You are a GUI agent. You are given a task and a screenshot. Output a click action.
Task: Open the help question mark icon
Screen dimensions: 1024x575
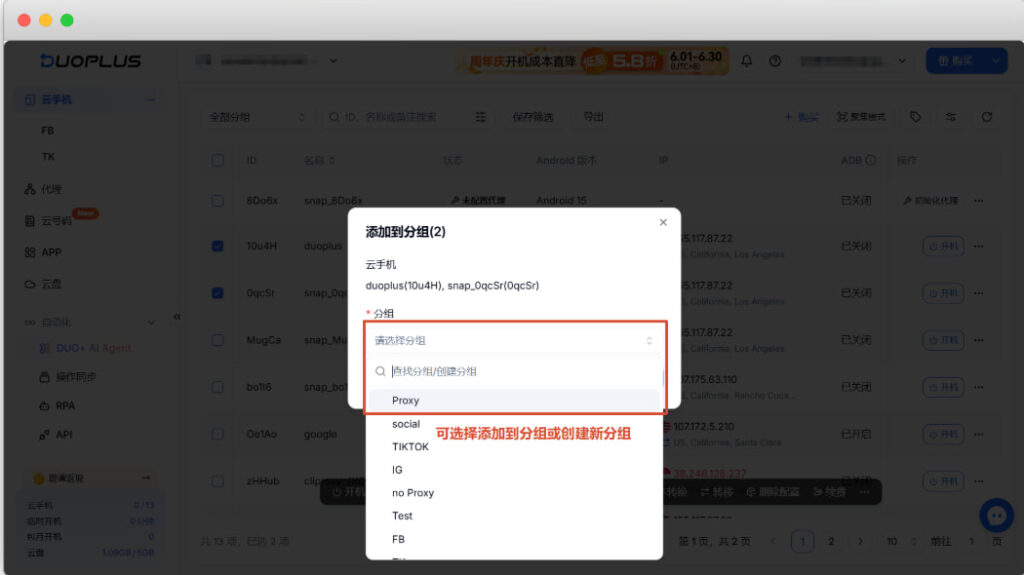click(775, 61)
